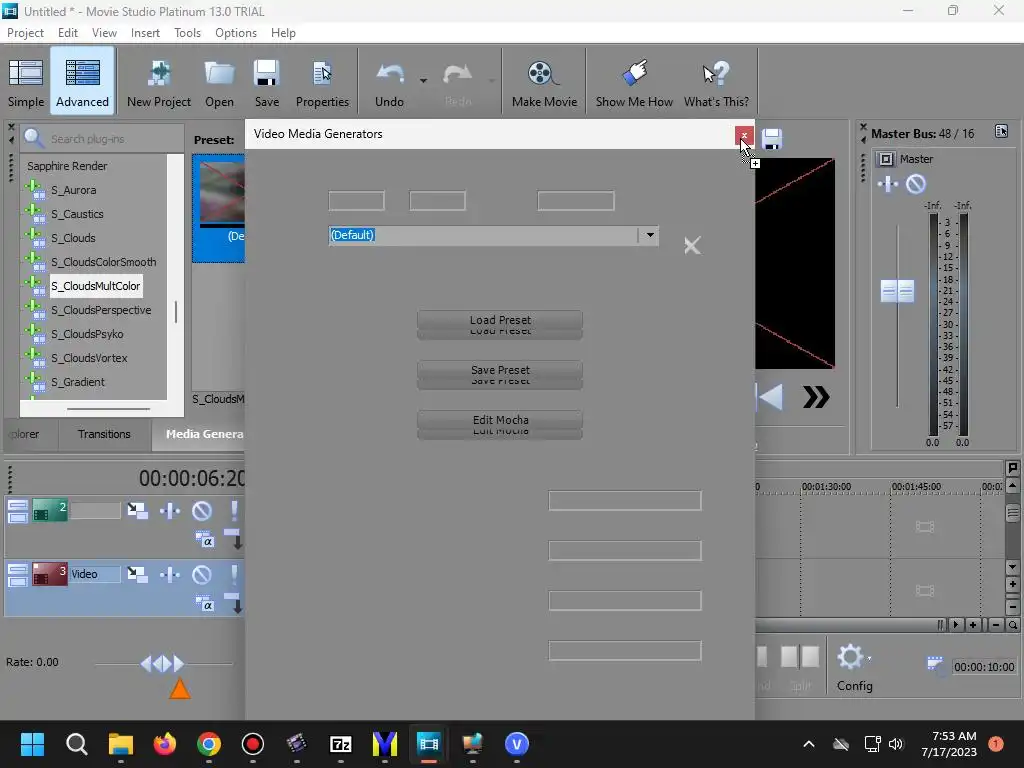Solo video track 2
Viewport: 1024px width, 768px height.
pyautogui.click(x=234, y=511)
